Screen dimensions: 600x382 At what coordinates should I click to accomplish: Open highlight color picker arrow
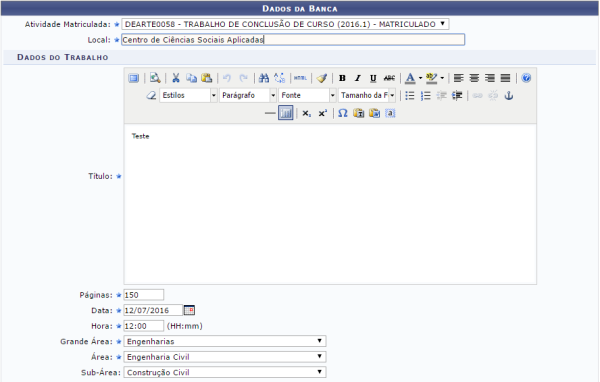442,78
